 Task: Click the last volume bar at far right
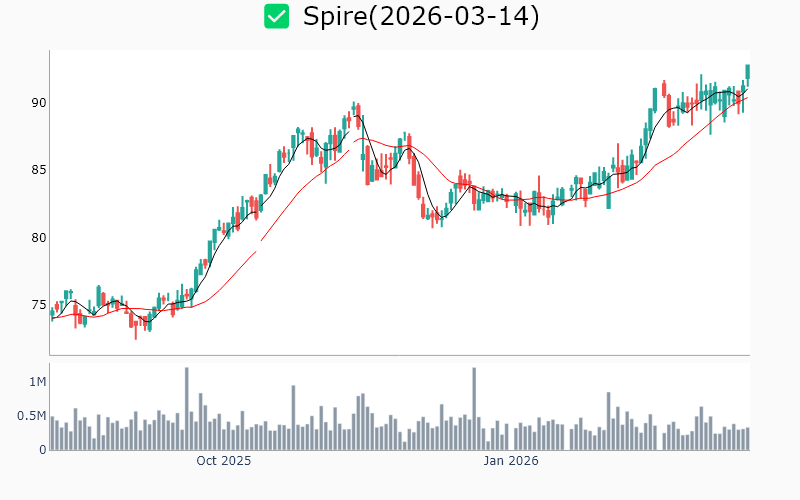click(747, 439)
